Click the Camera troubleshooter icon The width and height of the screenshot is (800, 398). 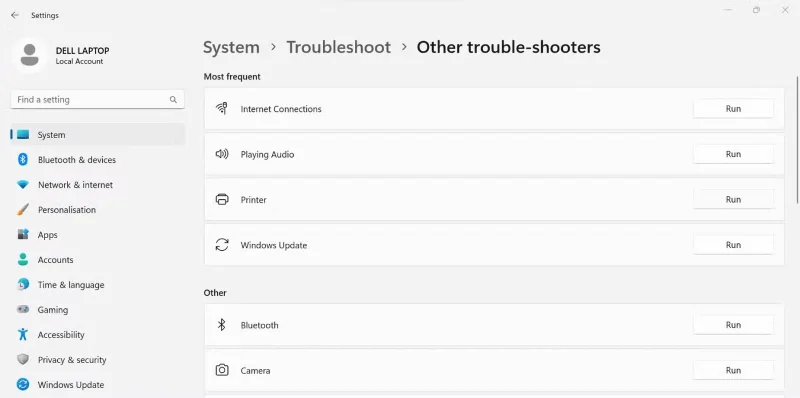pyautogui.click(x=222, y=370)
